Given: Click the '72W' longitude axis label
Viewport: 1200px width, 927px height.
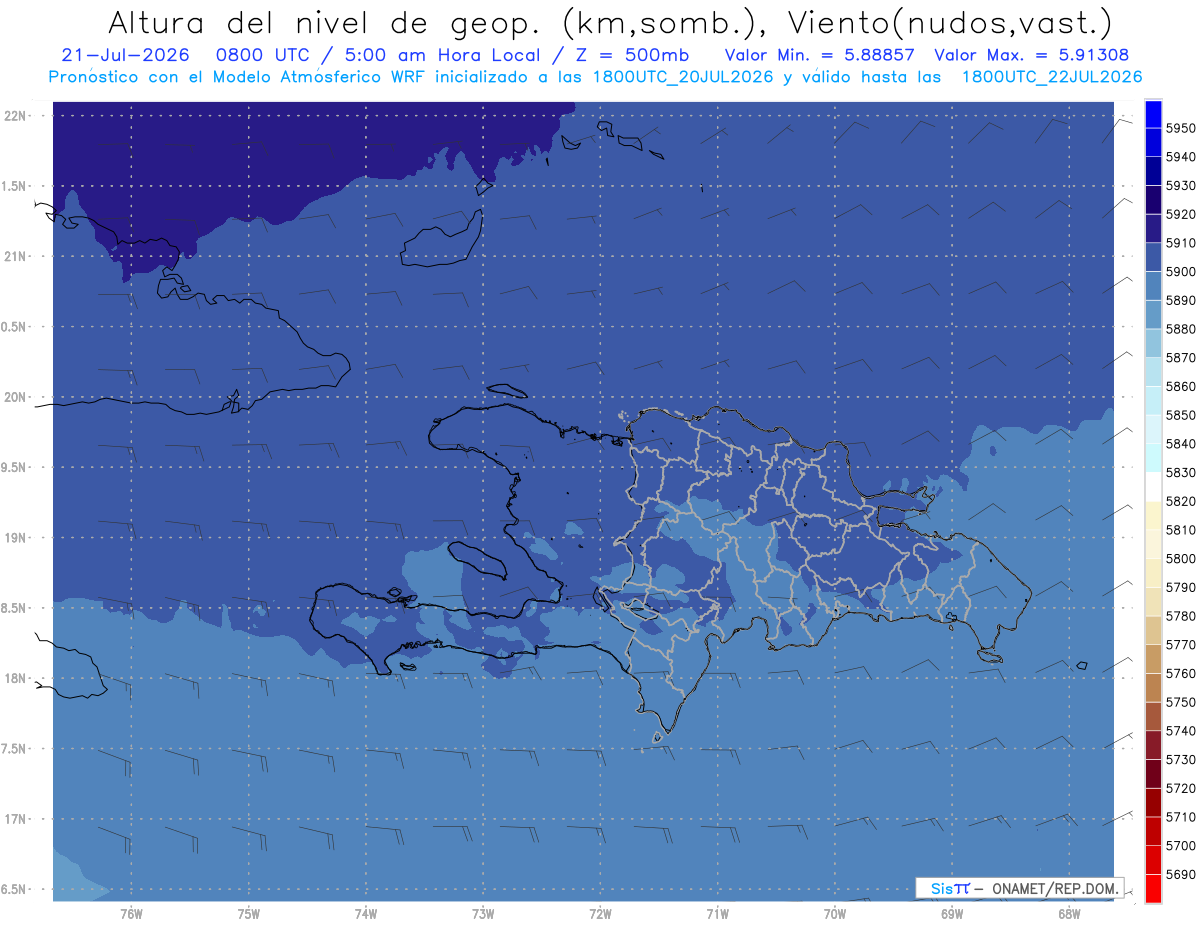Looking at the screenshot, I should [600, 913].
